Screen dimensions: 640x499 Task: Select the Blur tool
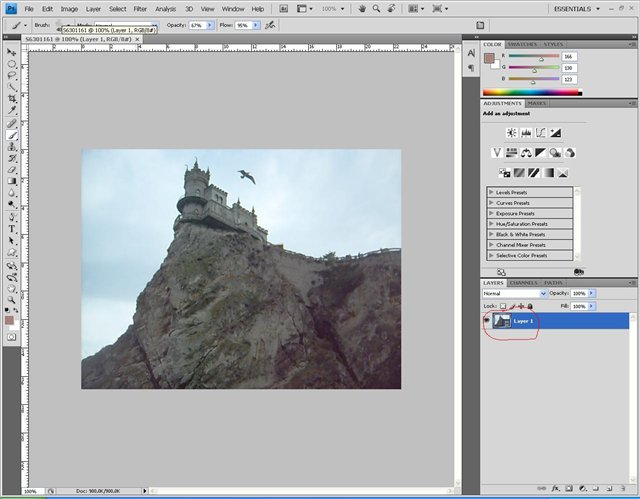pyautogui.click(x=11, y=193)
